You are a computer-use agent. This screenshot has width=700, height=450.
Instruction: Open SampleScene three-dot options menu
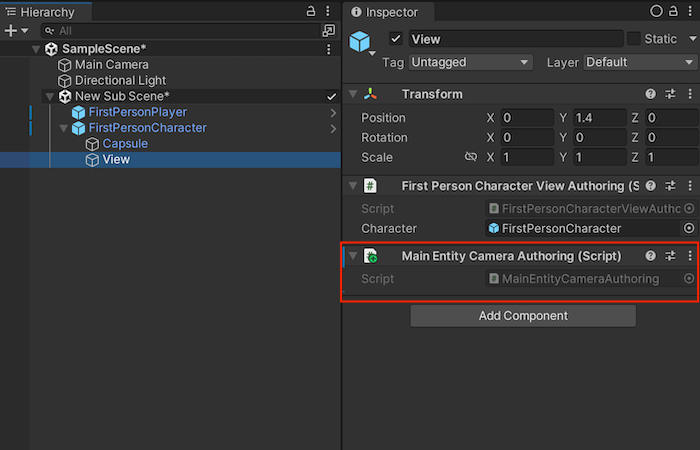[329, 49]
